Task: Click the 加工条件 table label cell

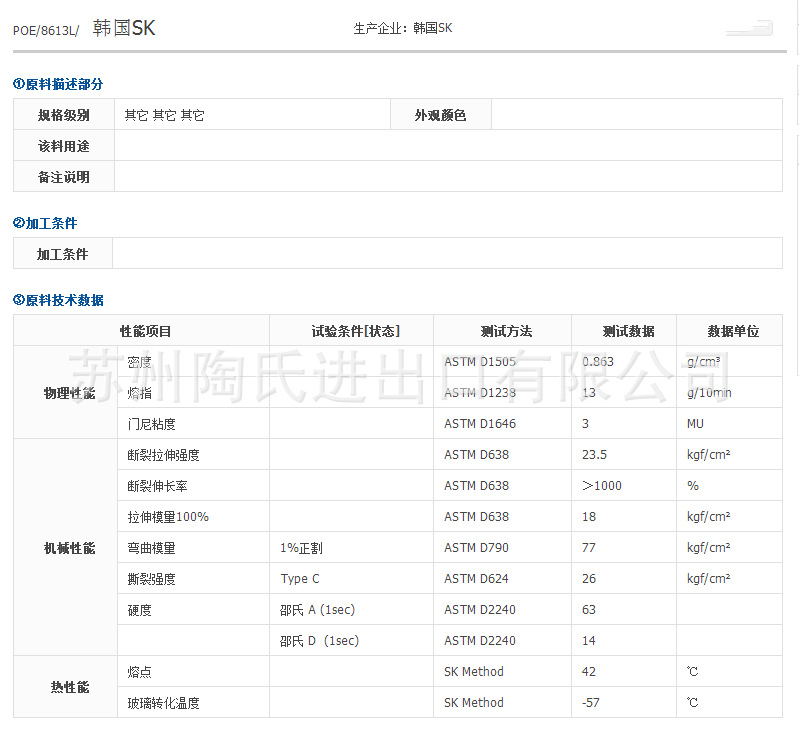Action: click(63, 253)
